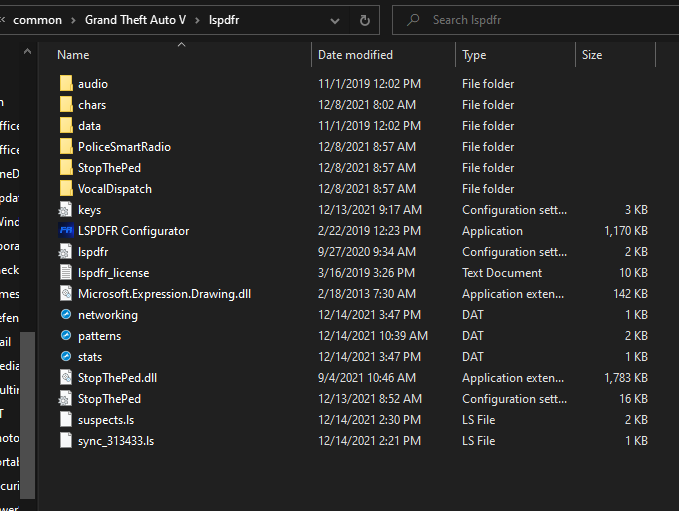Click the keys configuration file icon

(x=66, y=210)
